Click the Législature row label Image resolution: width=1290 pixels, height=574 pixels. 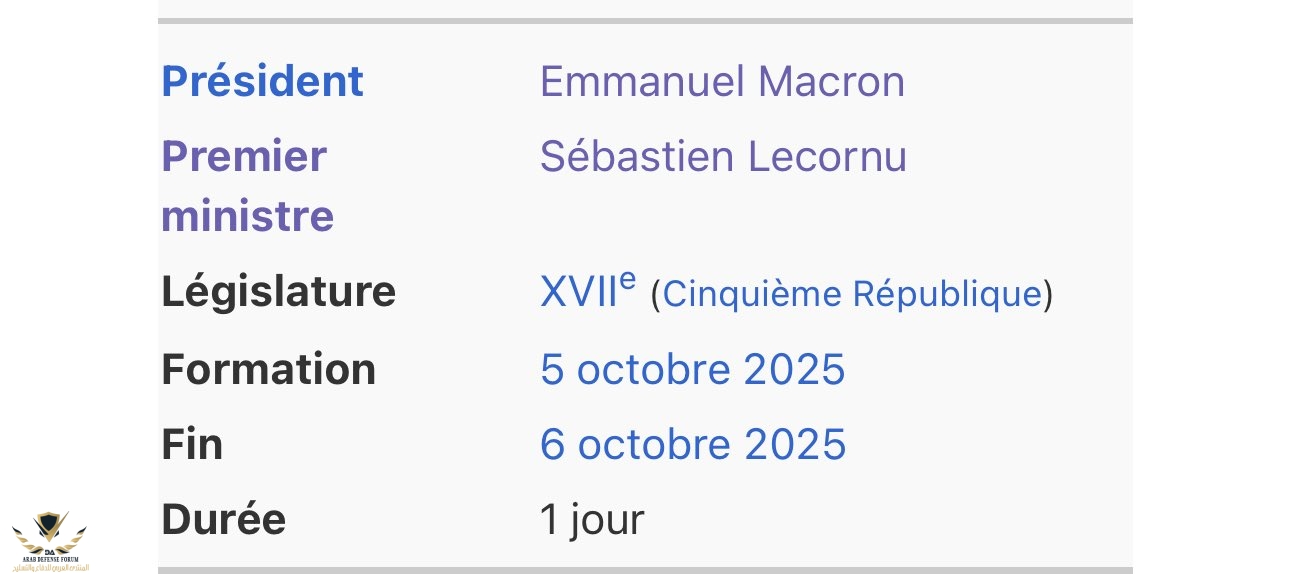point(278,291)
